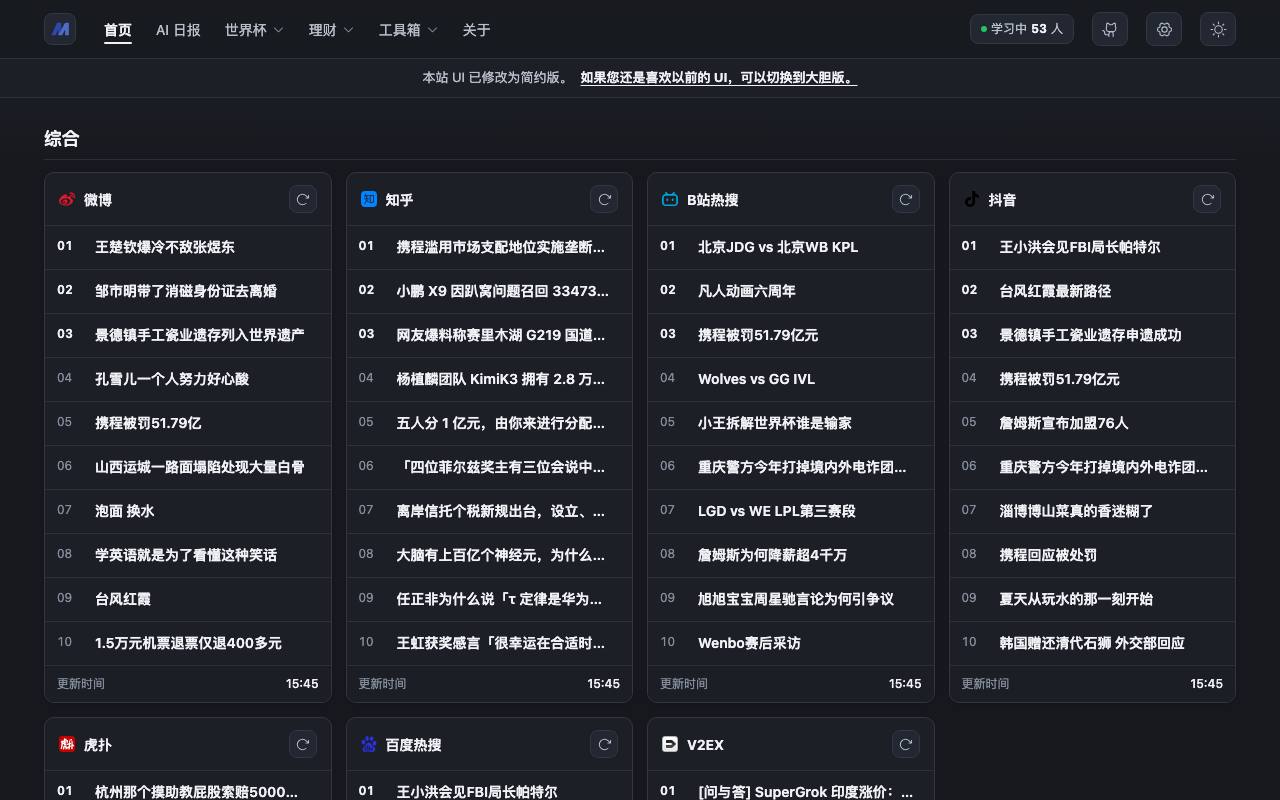Open the 关于 page
Image resolution: width=1280 pixels, height=800 pixels.
pos(476,30)
